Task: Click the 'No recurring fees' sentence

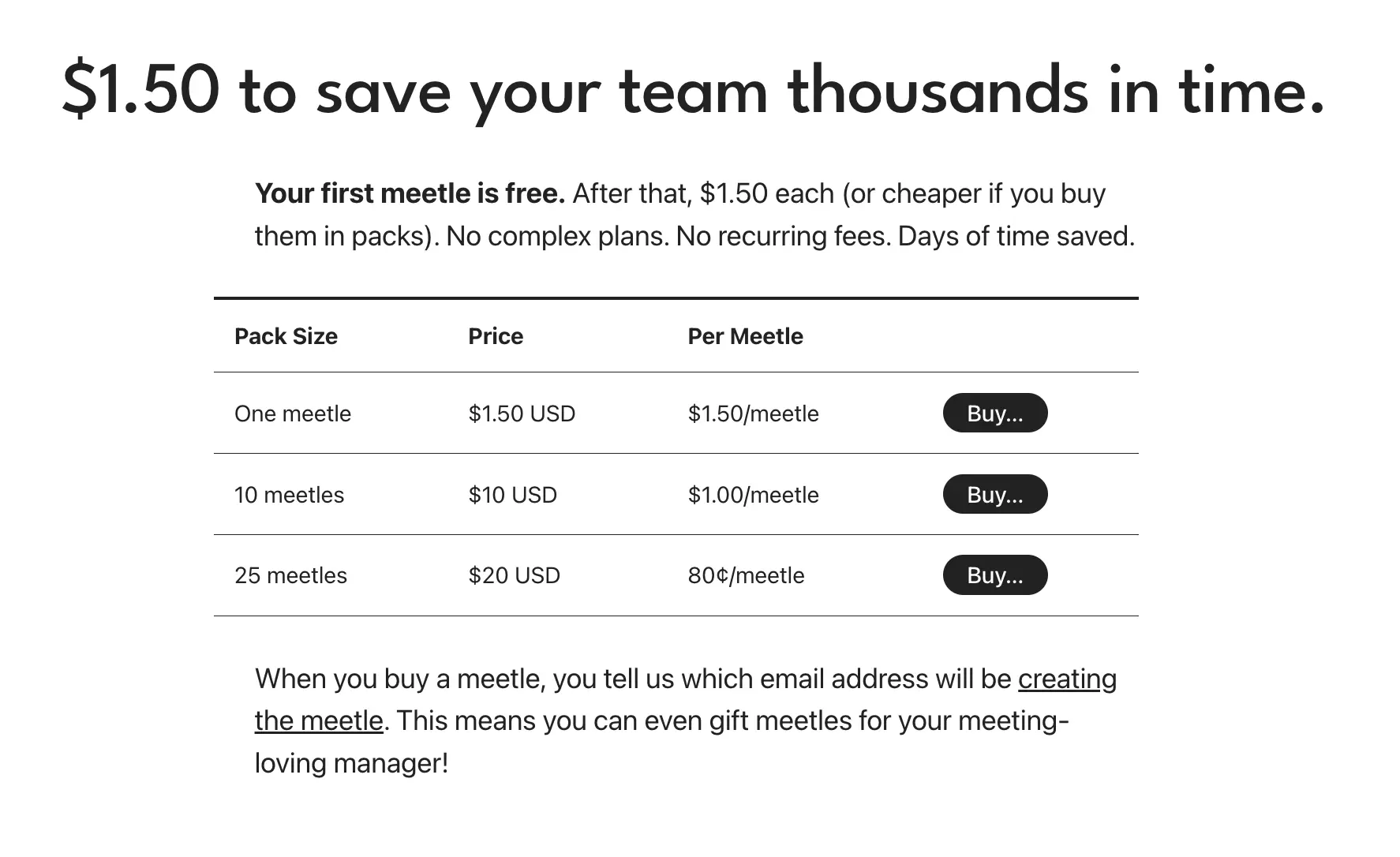Action: coord(783,236)
